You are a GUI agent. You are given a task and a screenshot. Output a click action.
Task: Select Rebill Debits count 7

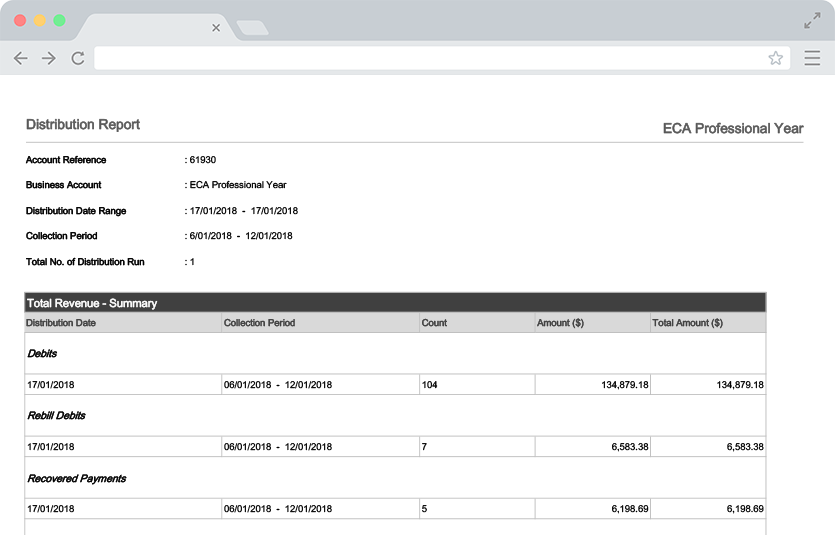tap(424, 447)
